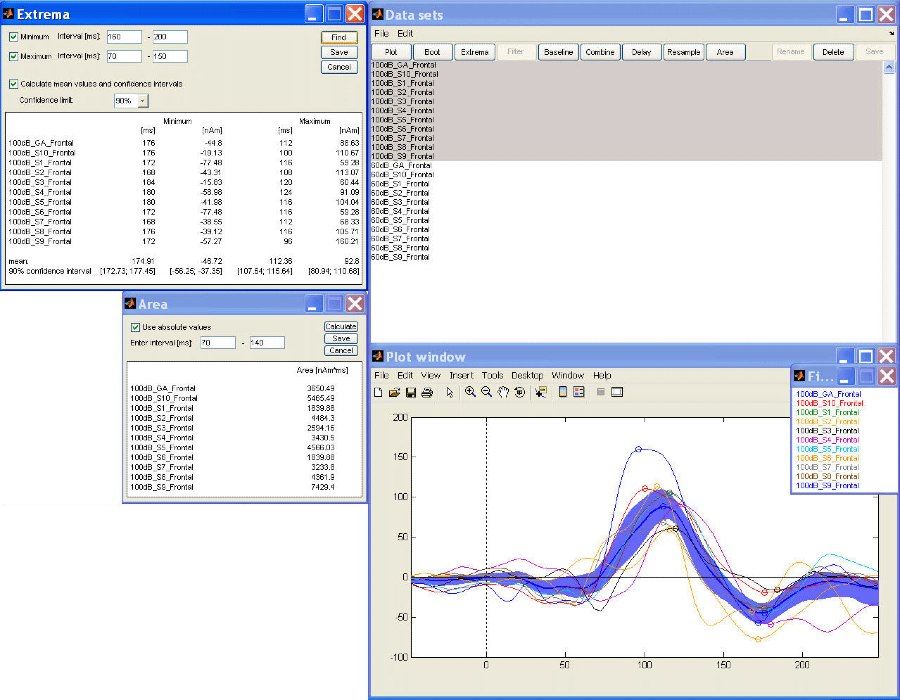Screen dimensions: 900x700
Task: Activate the Pan hand tool
Action: click(503, 392)
